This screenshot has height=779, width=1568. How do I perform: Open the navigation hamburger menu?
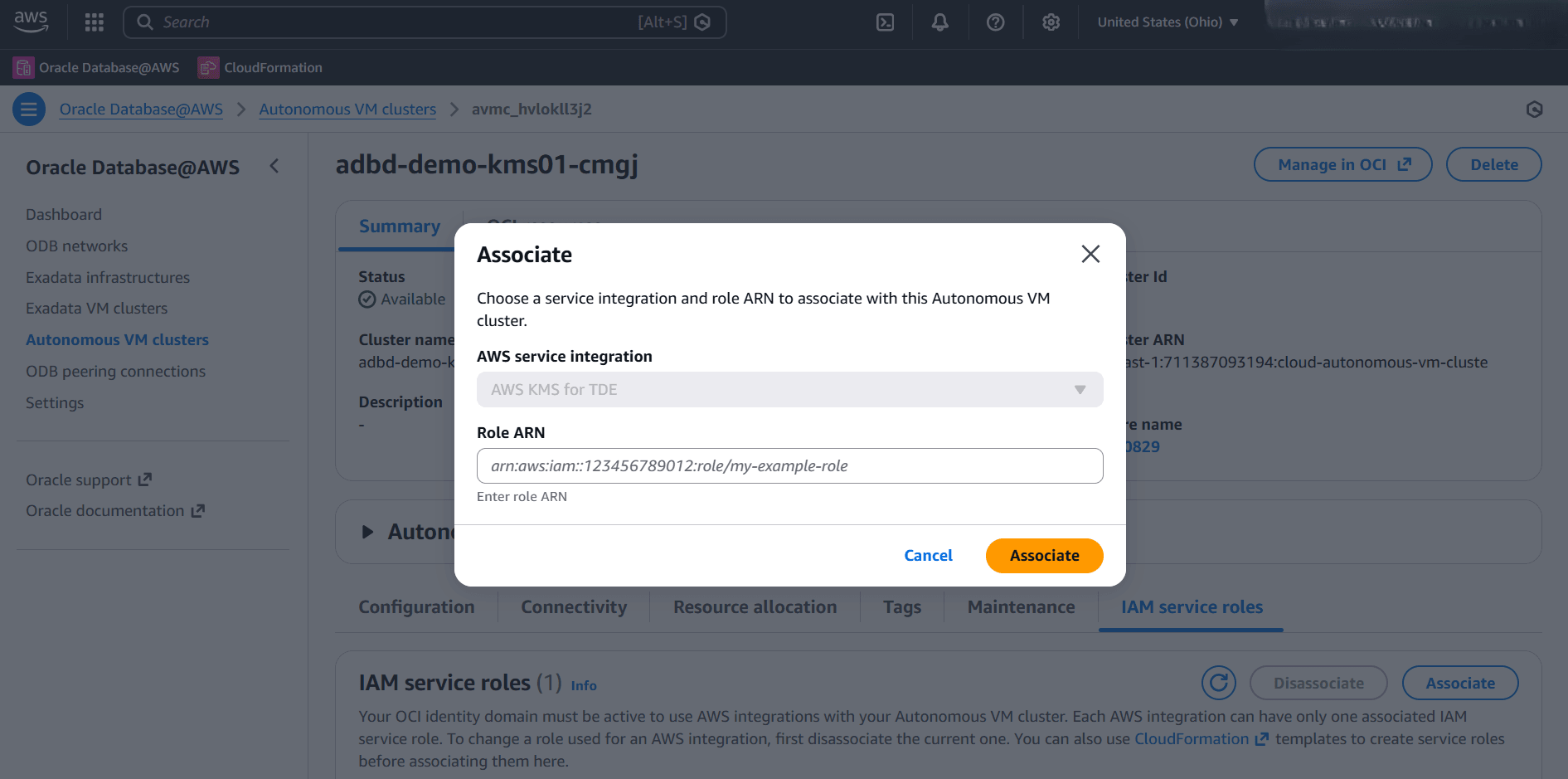[27, 109]
